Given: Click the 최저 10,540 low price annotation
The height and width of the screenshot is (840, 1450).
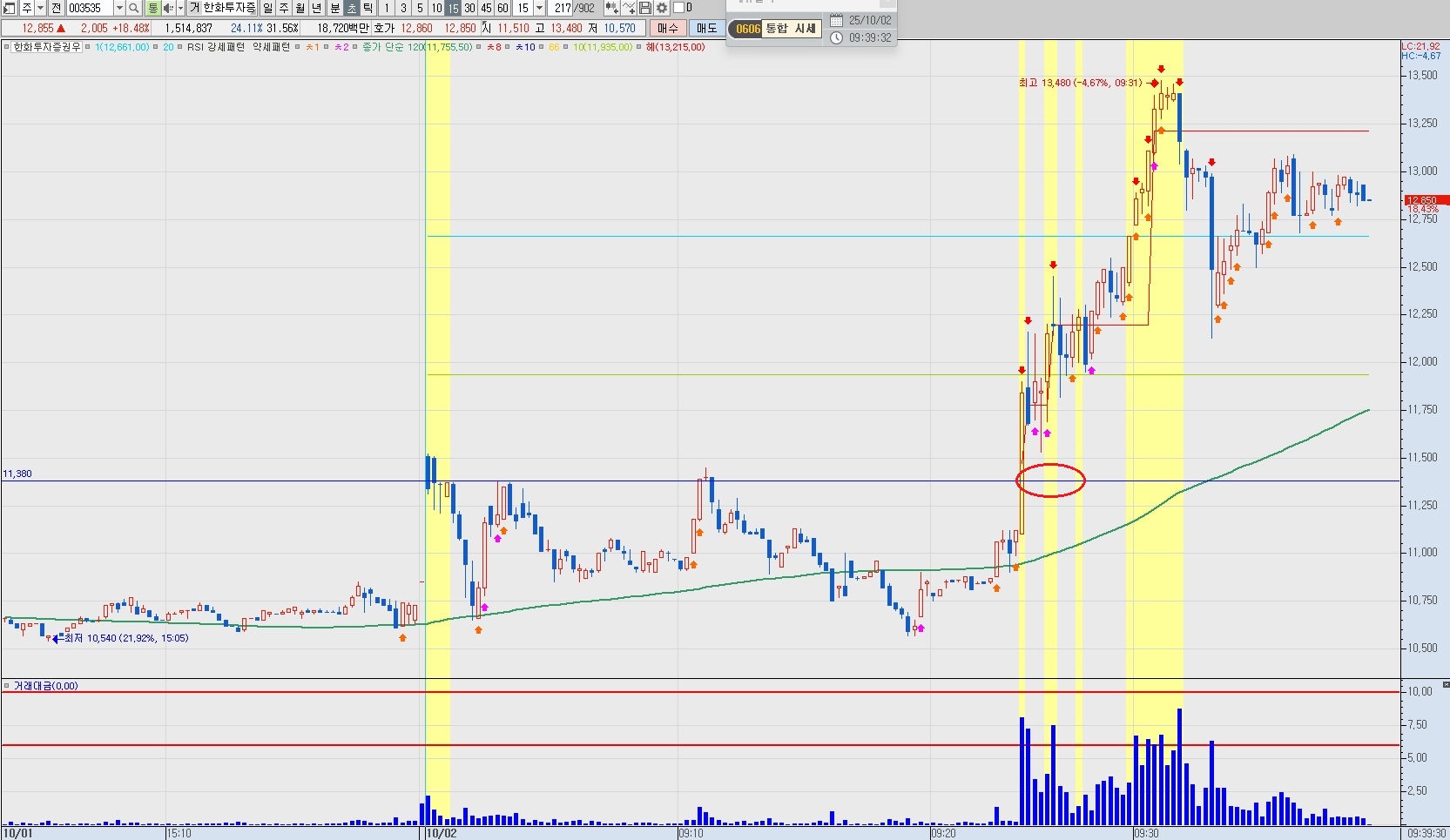Looking at the screenshot, I should (x=126, y=638).
